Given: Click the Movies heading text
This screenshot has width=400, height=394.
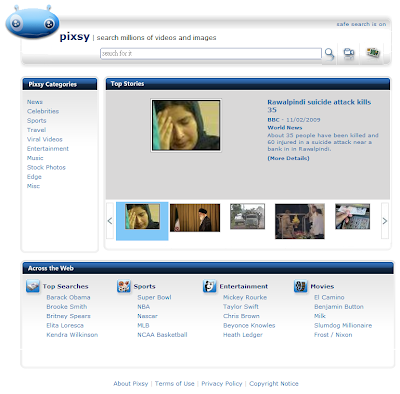Looking at the screenshot, I should pyautogui.click(x=322, y=286).
